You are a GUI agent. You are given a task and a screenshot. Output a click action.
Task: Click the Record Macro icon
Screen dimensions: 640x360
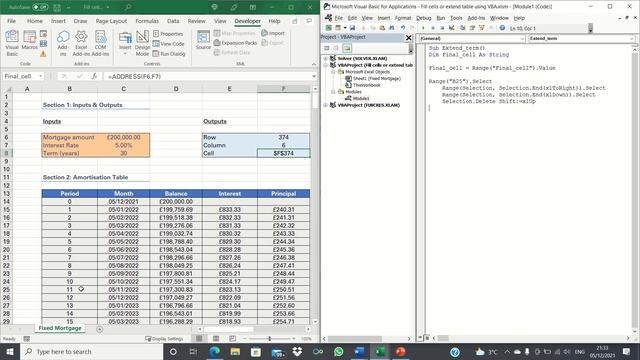(x=43, y=34)
